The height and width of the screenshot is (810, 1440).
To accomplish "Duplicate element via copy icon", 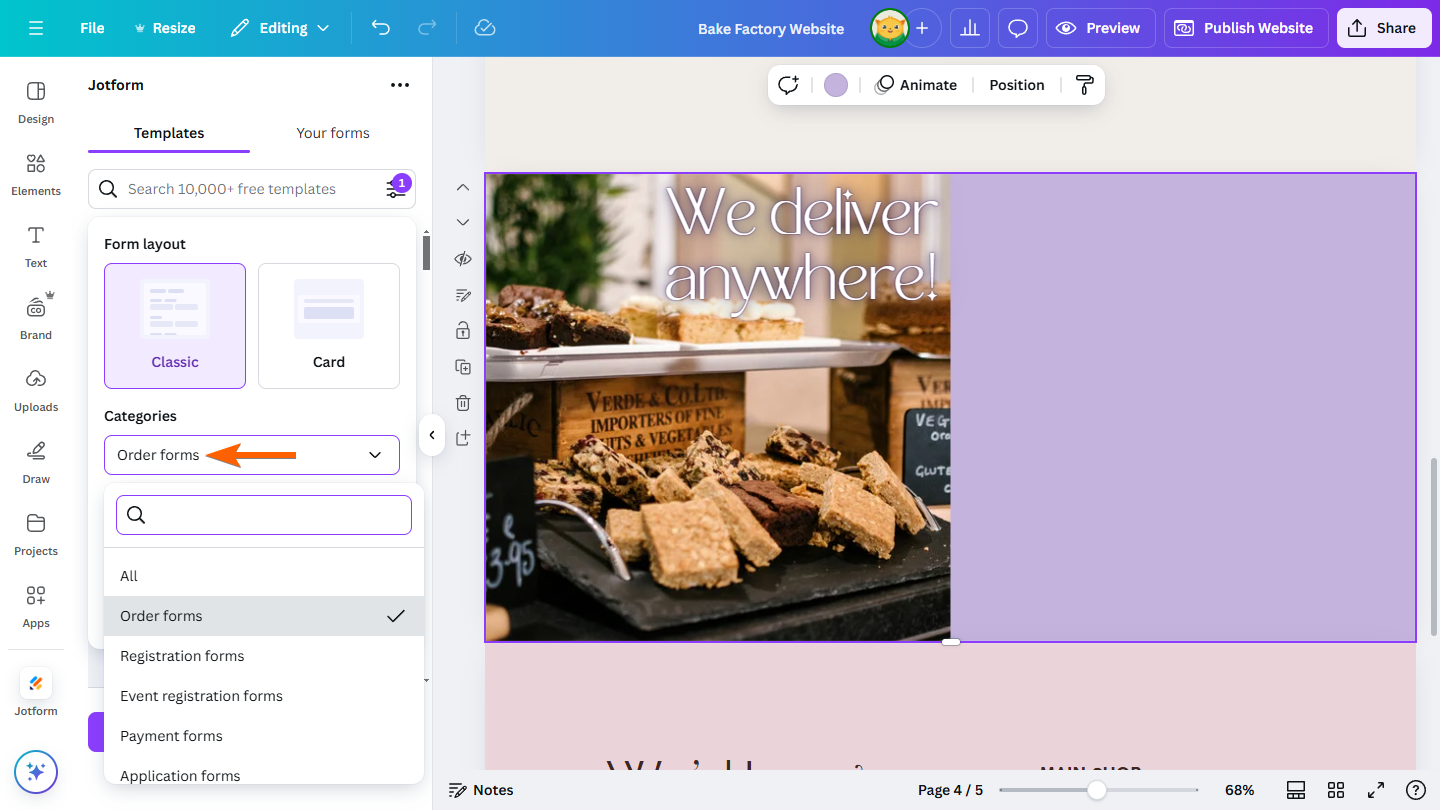I will [462, 366].
